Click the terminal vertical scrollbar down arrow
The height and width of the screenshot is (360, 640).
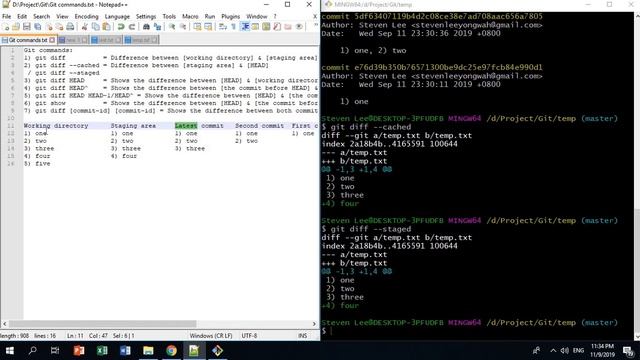[x=637, y=337]
